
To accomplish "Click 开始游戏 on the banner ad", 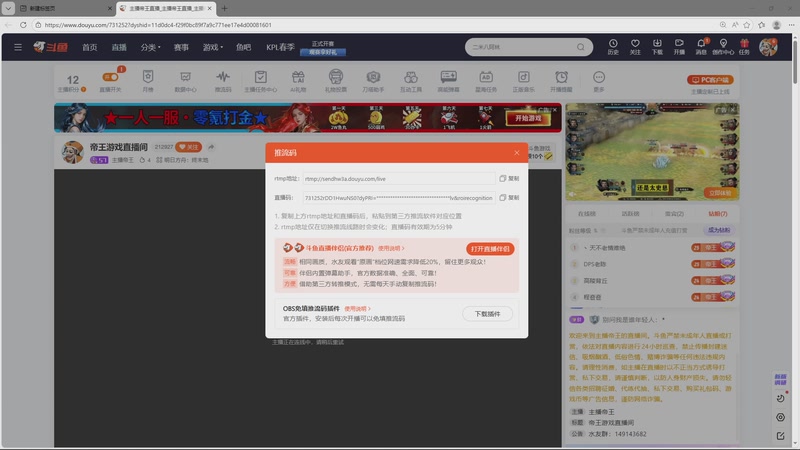I will [x=528, y=118].
